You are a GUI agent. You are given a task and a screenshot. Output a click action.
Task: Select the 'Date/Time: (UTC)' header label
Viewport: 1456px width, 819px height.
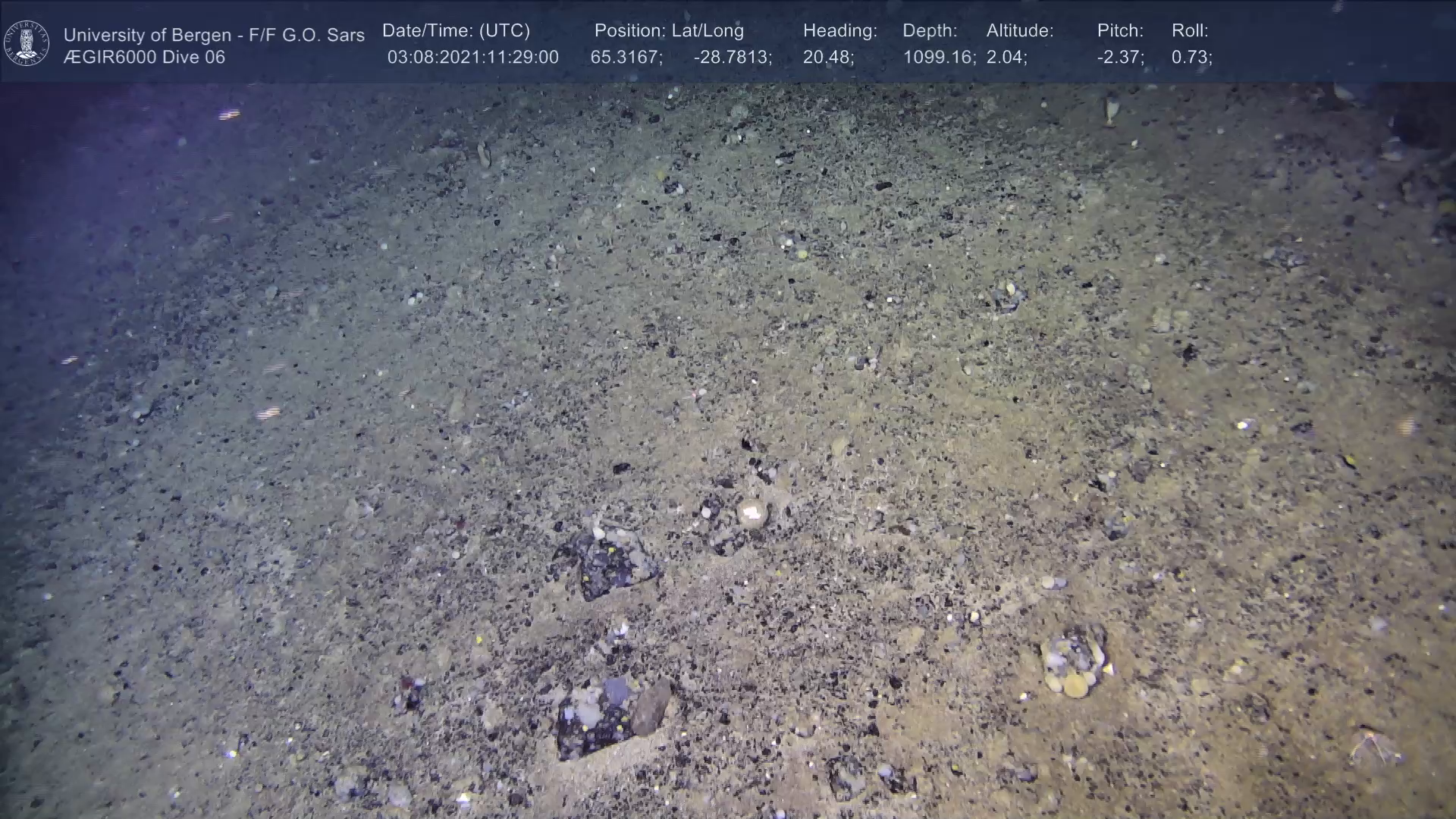(x=456, y=31)
